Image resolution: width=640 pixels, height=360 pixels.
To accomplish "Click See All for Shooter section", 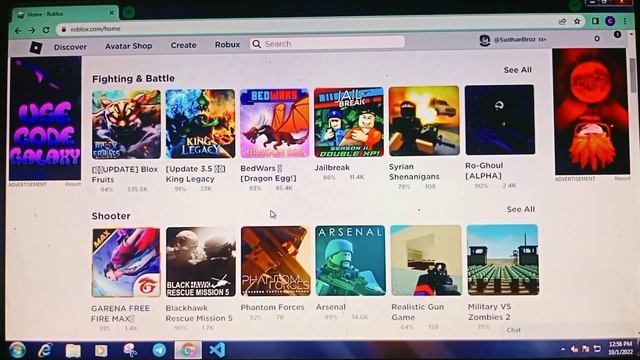I will (x=520, y=209).
